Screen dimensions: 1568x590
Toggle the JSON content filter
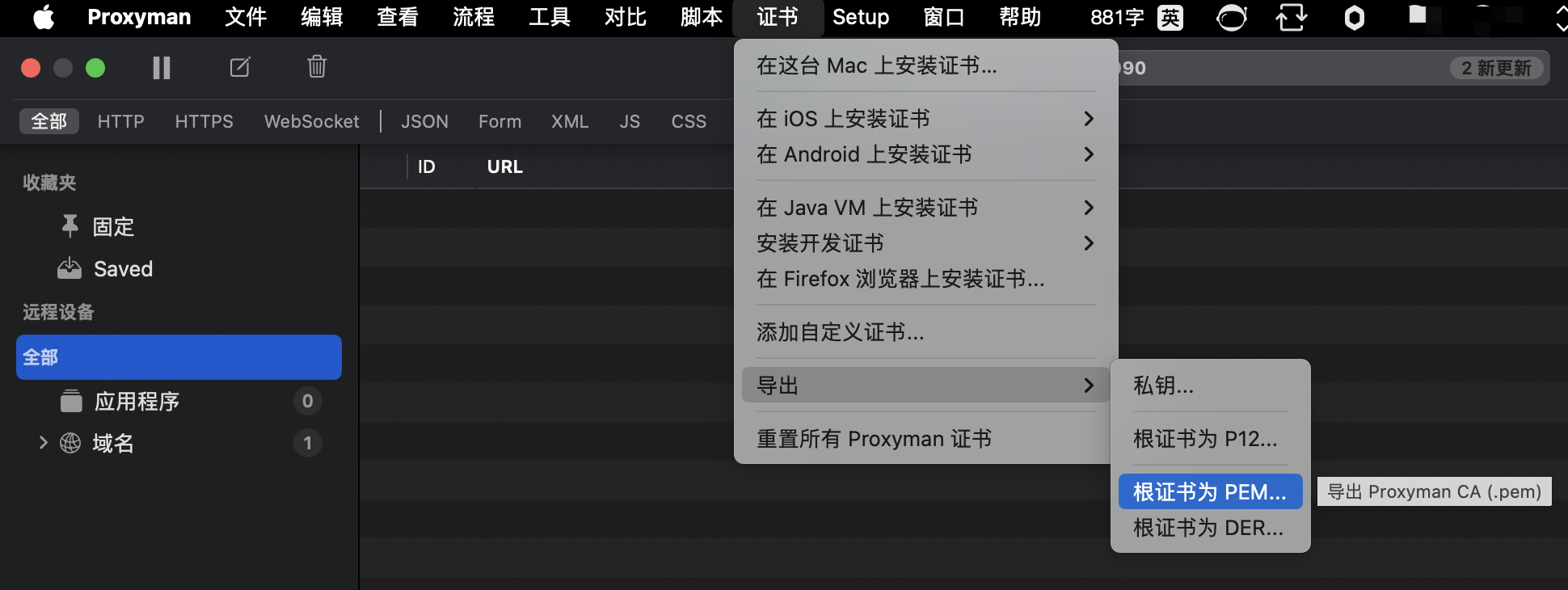[x=424, y=121]
